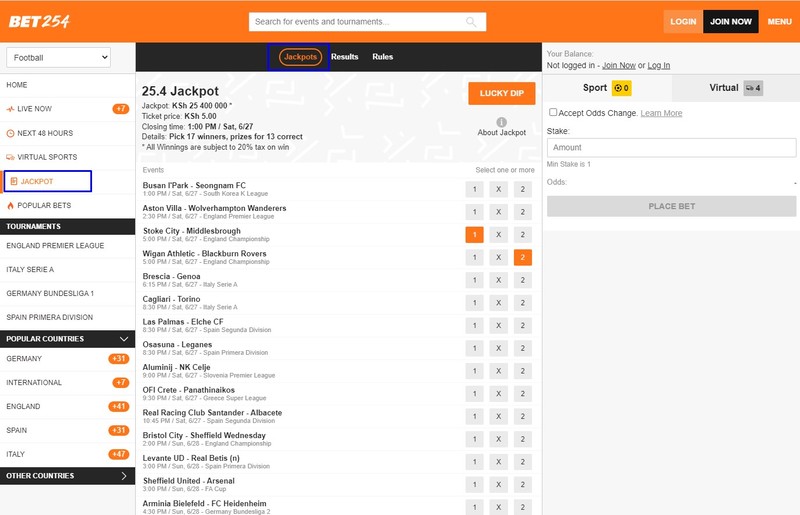
Task: Click the Italy +47 badge
Action: [119, 454]
